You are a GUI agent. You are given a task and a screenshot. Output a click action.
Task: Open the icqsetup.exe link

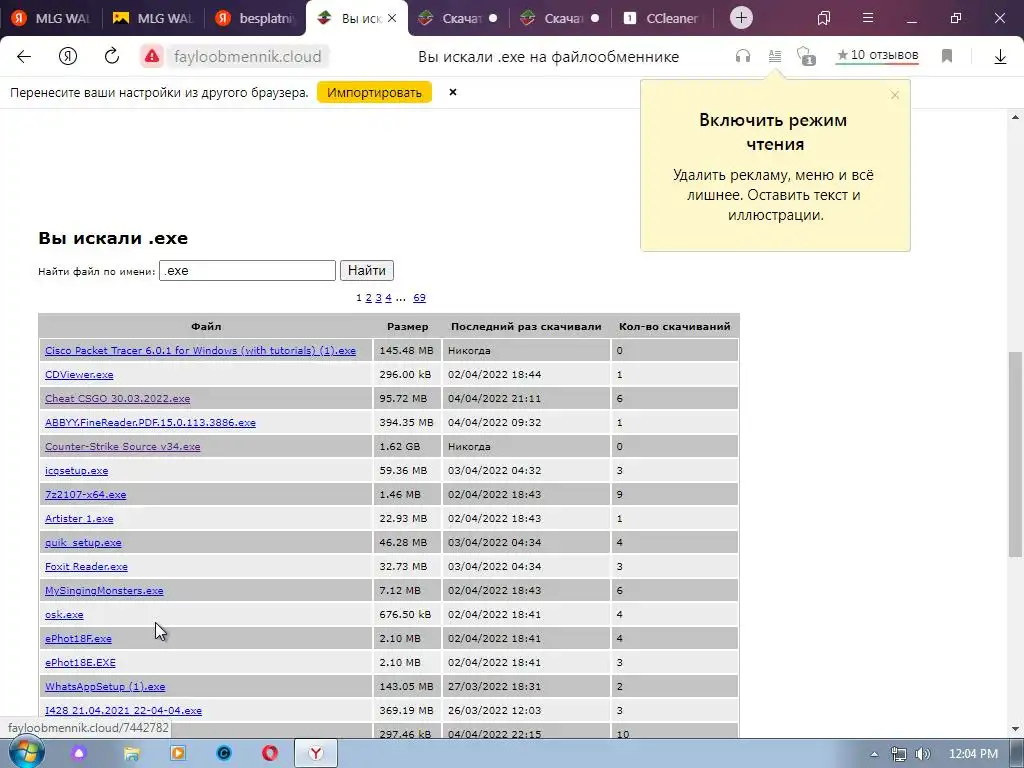click(x=76, y=471)
